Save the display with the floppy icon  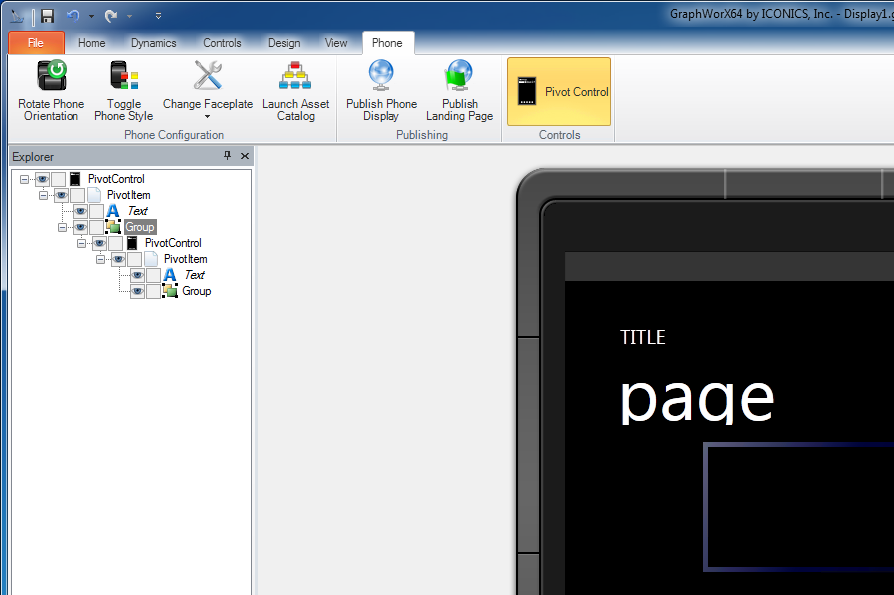tap(47, 16)
